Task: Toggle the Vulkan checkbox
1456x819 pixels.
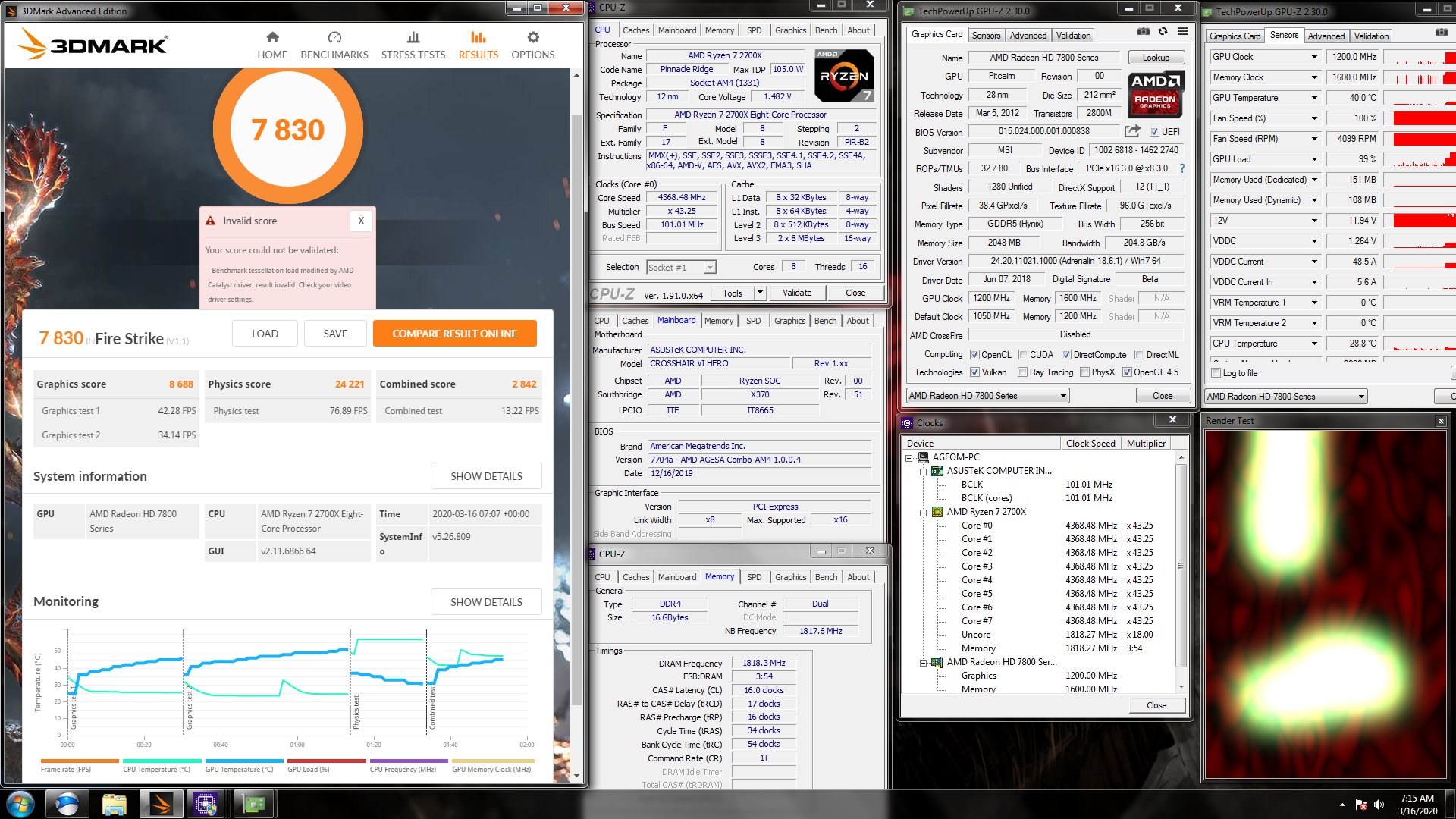Action: [x=975, y=372]
